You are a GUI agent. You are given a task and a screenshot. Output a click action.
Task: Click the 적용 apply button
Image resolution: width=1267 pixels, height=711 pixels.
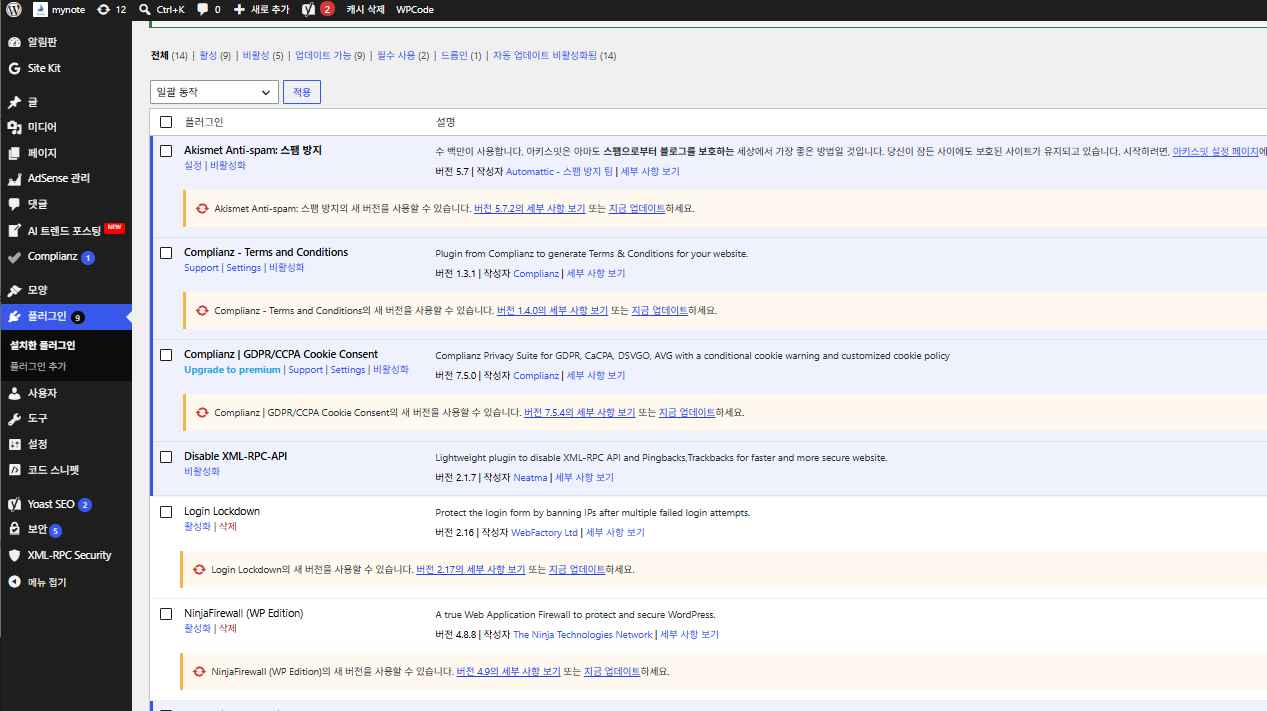tap(302, 92)
